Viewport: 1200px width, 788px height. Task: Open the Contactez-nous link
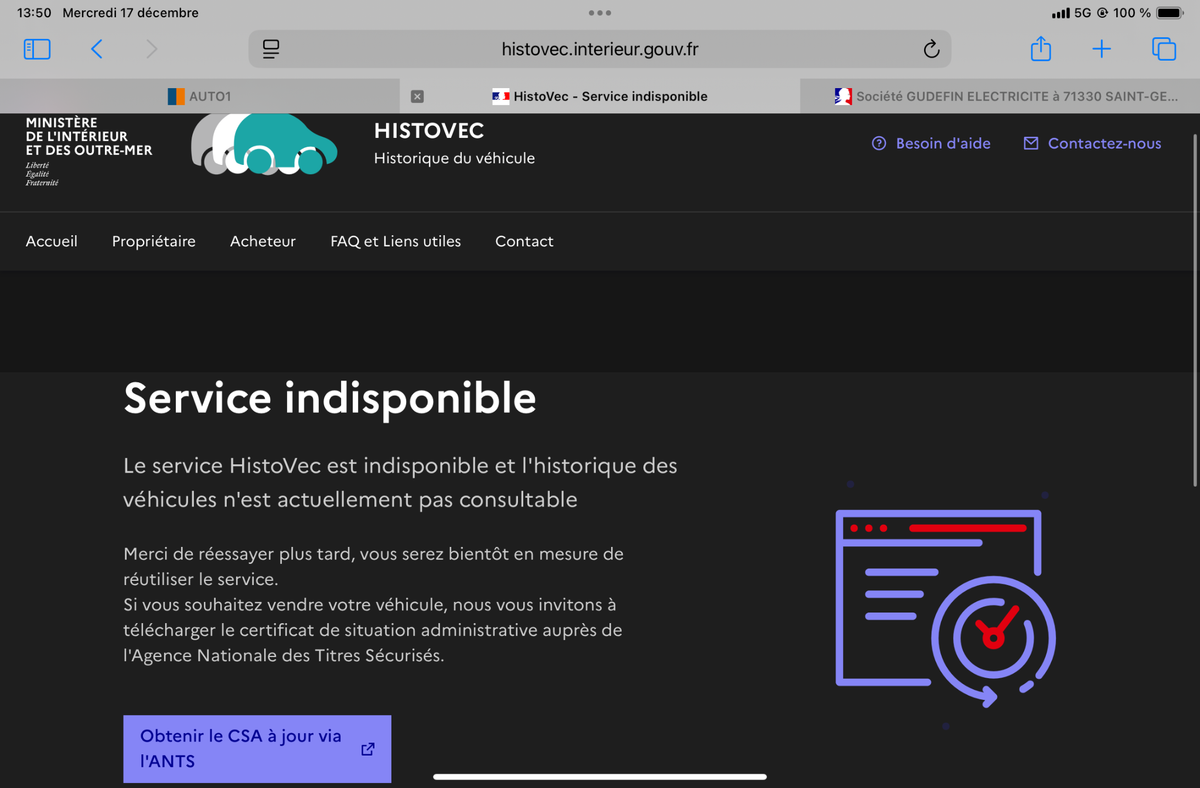tap(1092, 144)
